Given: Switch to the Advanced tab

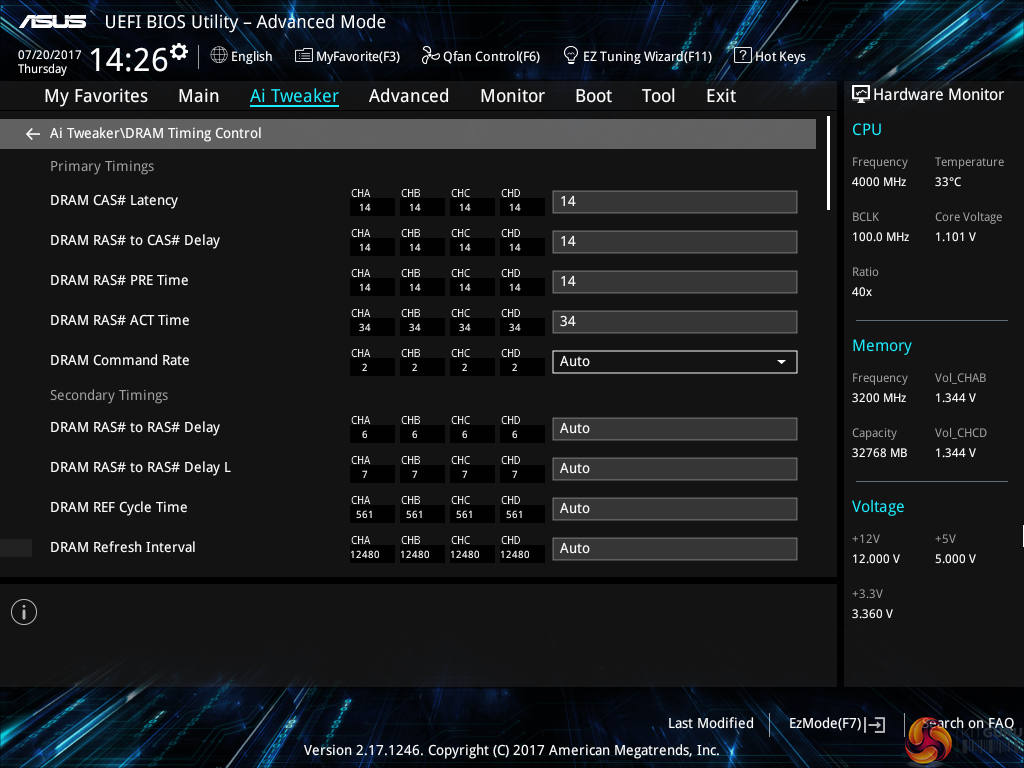Looking at the screenshot, I should click(x=408, y=96).
